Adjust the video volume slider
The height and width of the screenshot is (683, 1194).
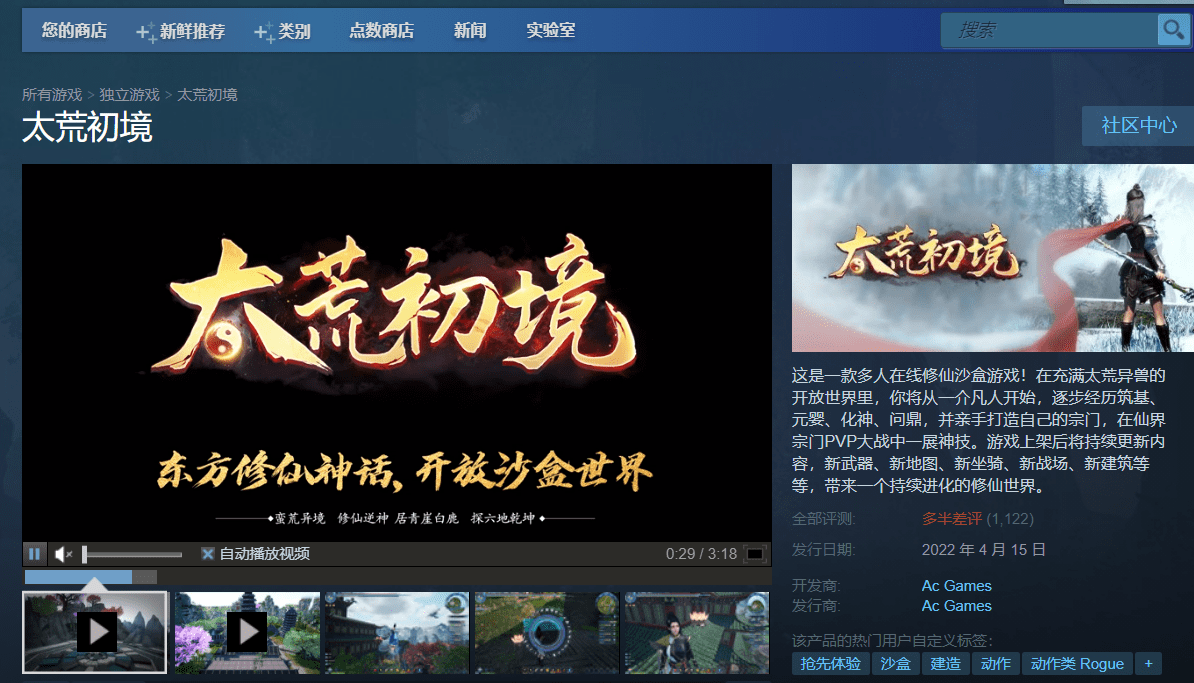tap(132, 554)
